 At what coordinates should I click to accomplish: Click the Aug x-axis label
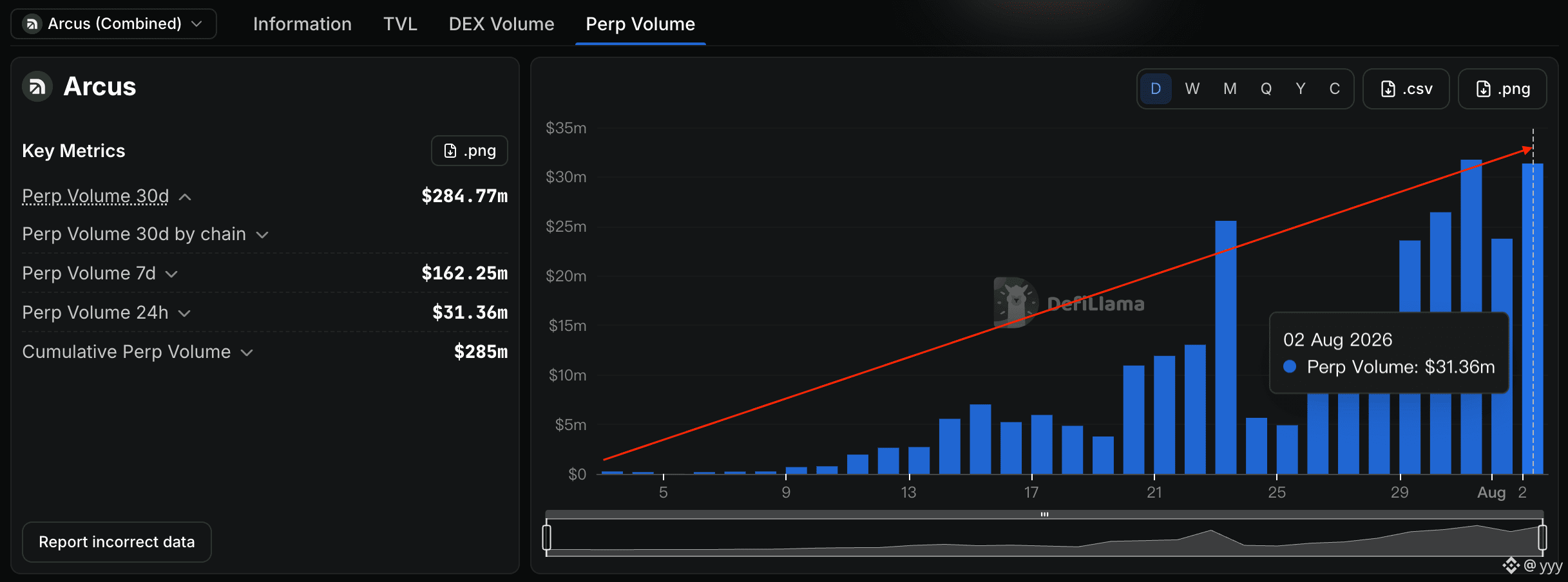tap(1491, 493)
